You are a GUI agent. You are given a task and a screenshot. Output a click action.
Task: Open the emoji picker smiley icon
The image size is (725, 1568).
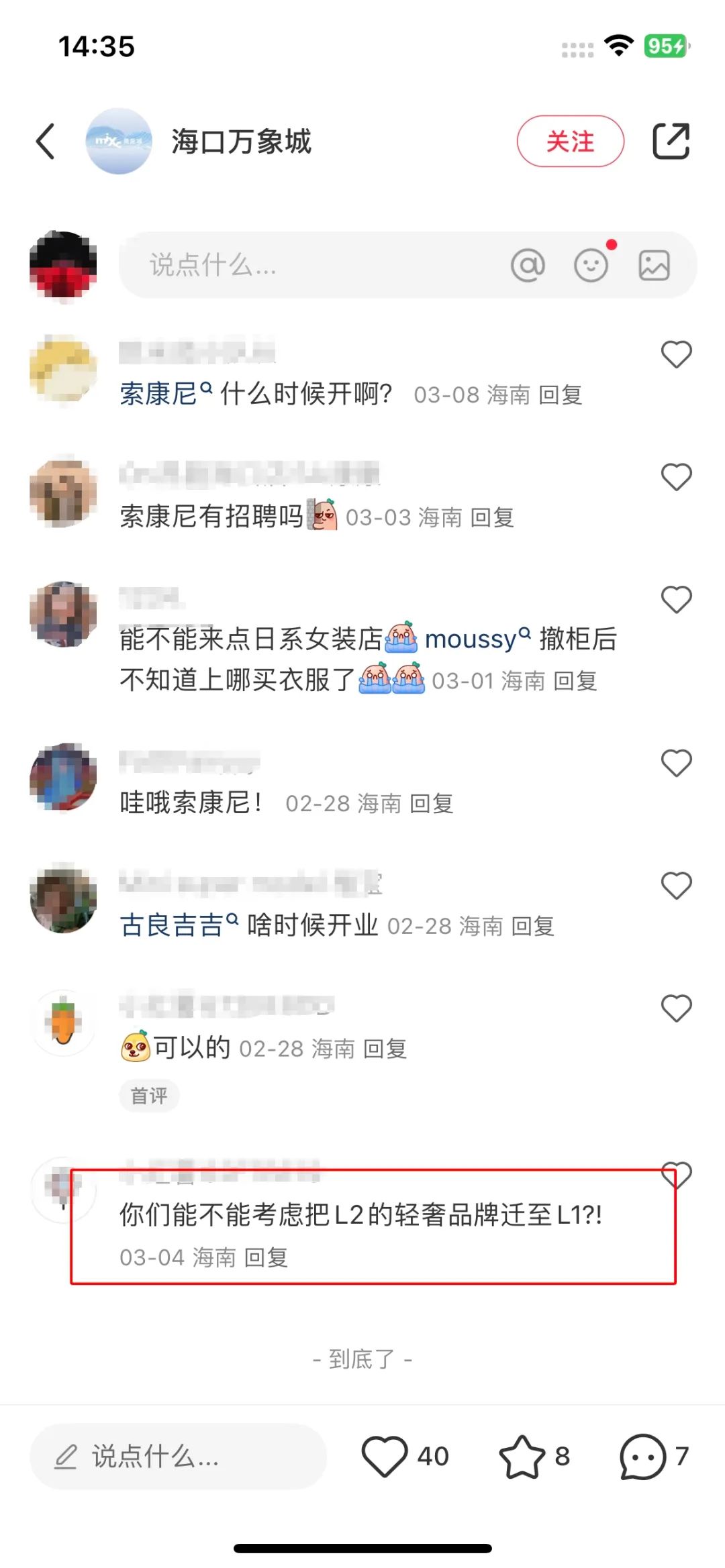pos(591,265)
